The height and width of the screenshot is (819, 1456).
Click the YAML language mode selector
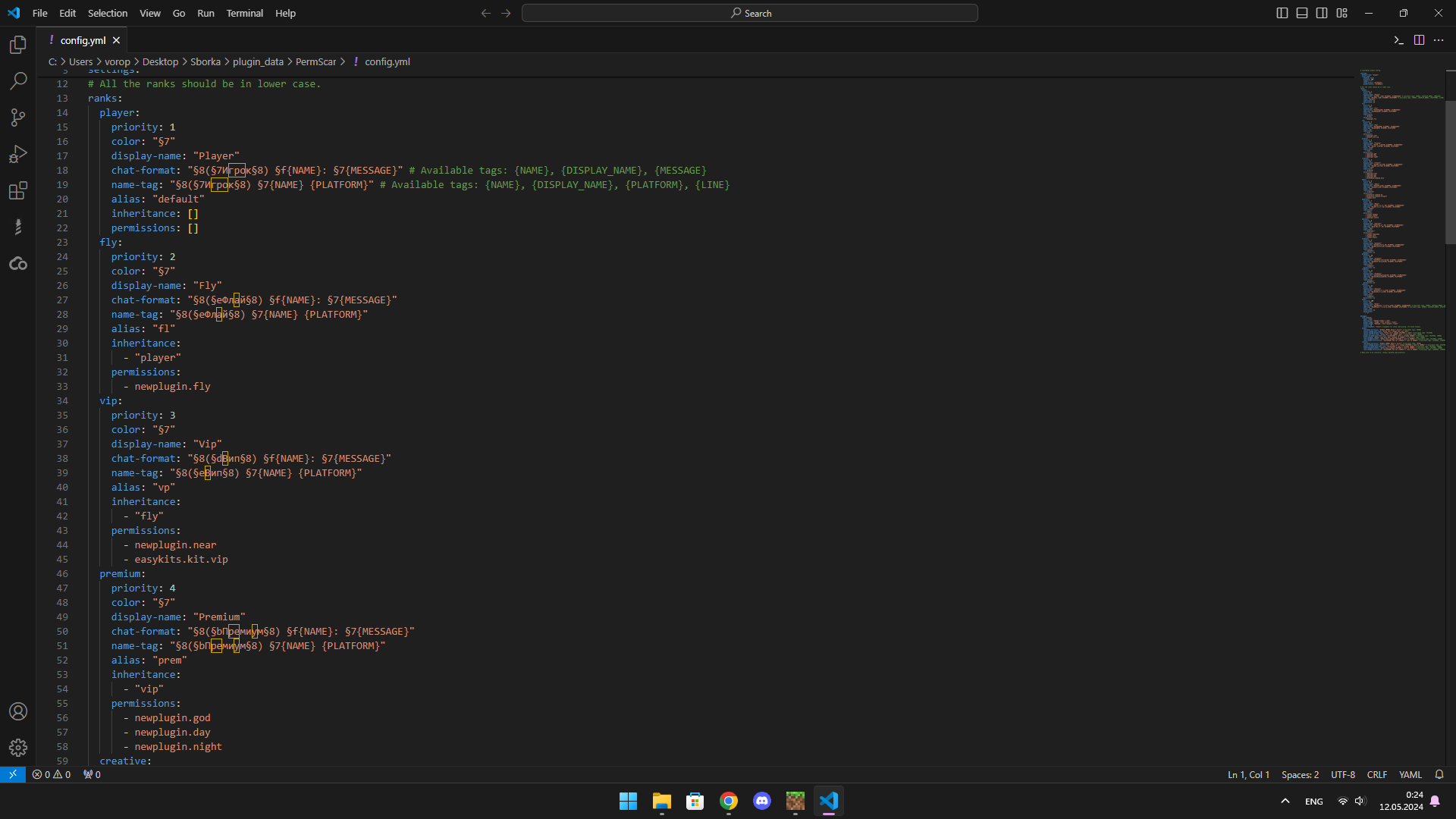point(1410,775)
